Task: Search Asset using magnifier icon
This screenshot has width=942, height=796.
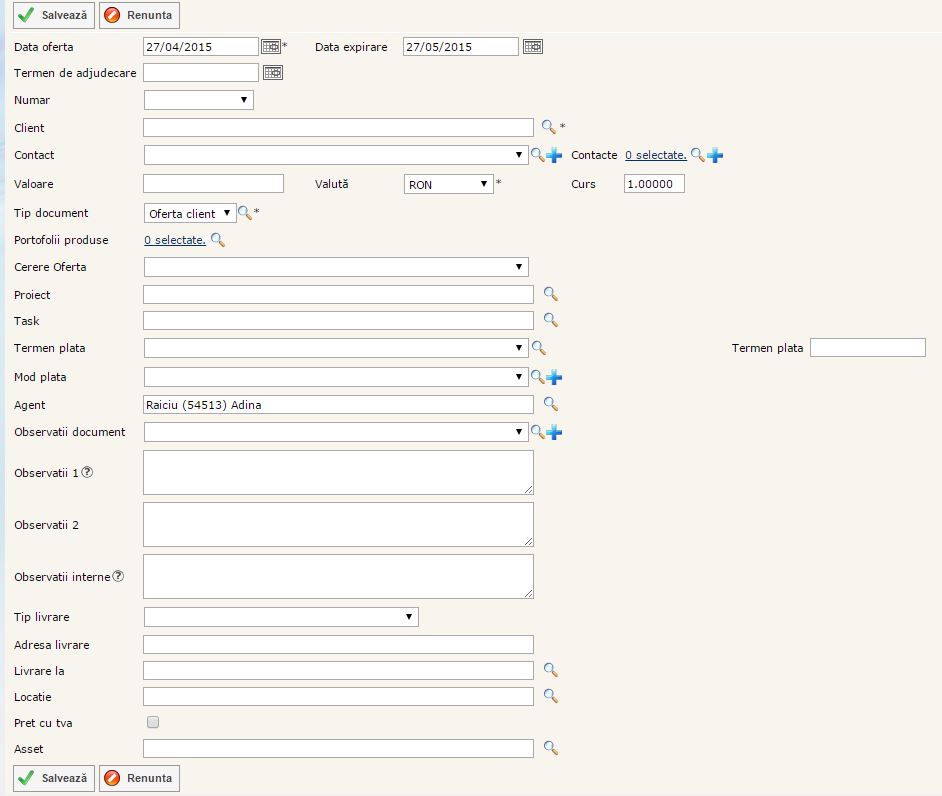Action: pos(549,748)
